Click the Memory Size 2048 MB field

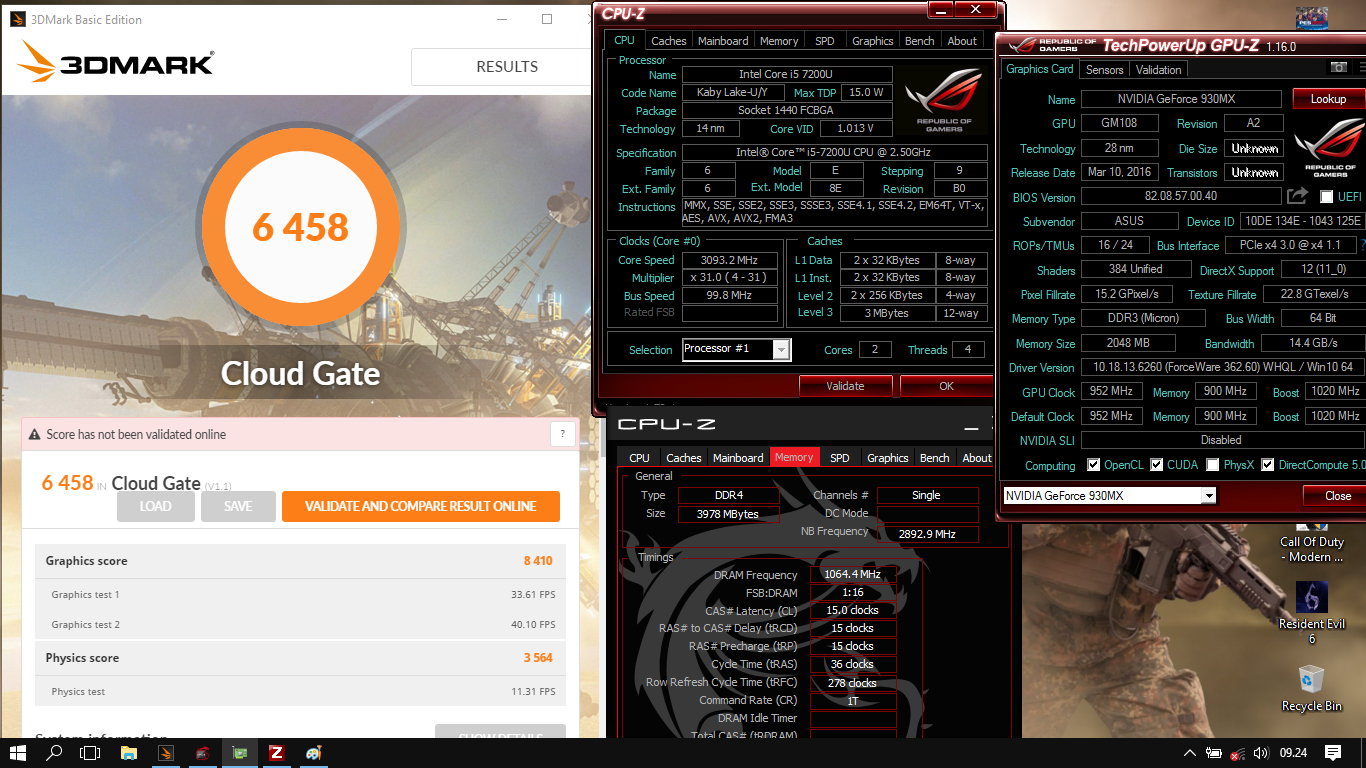1128,343
